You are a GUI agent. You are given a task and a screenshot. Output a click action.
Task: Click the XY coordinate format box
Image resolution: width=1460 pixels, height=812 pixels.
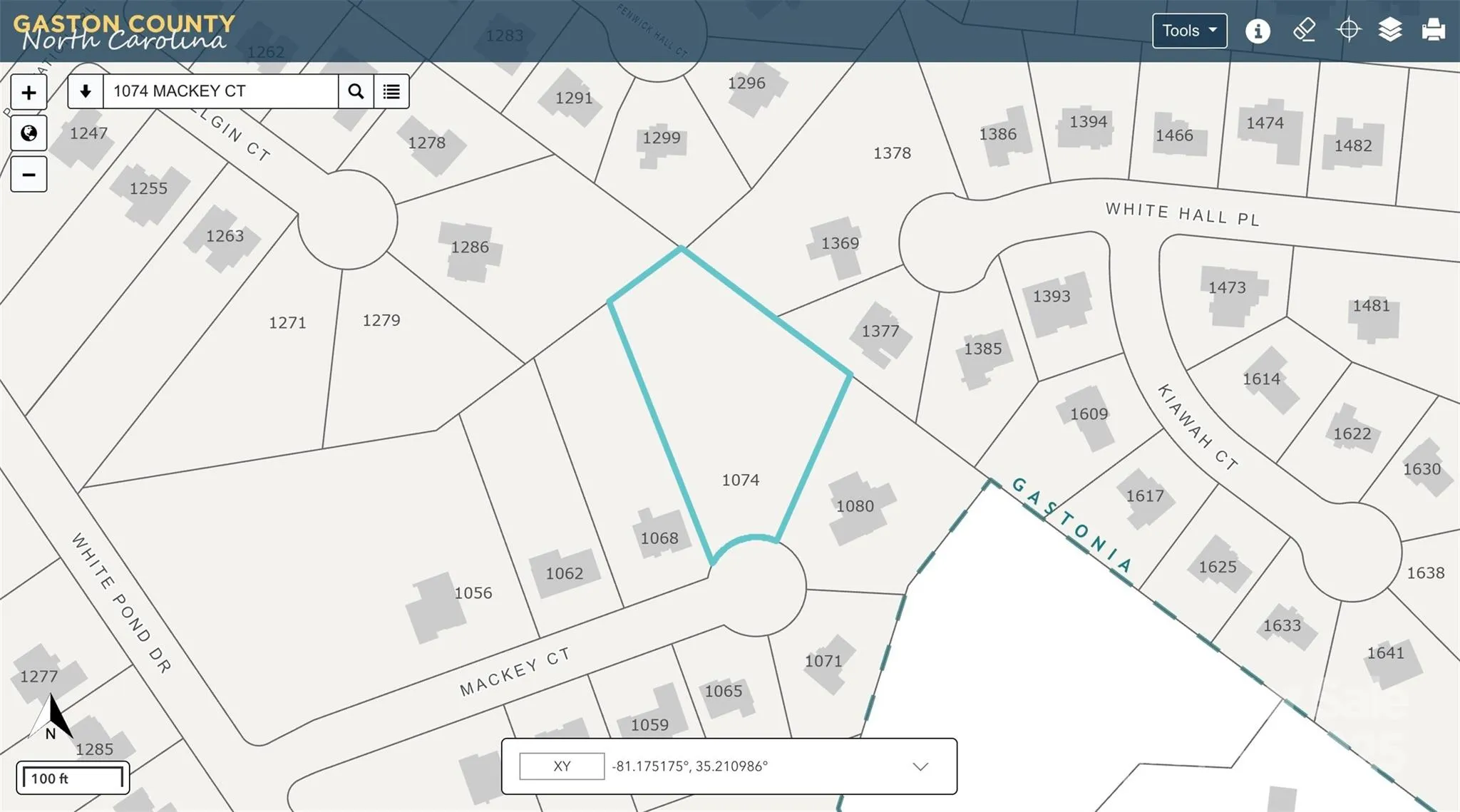(562, 766)
